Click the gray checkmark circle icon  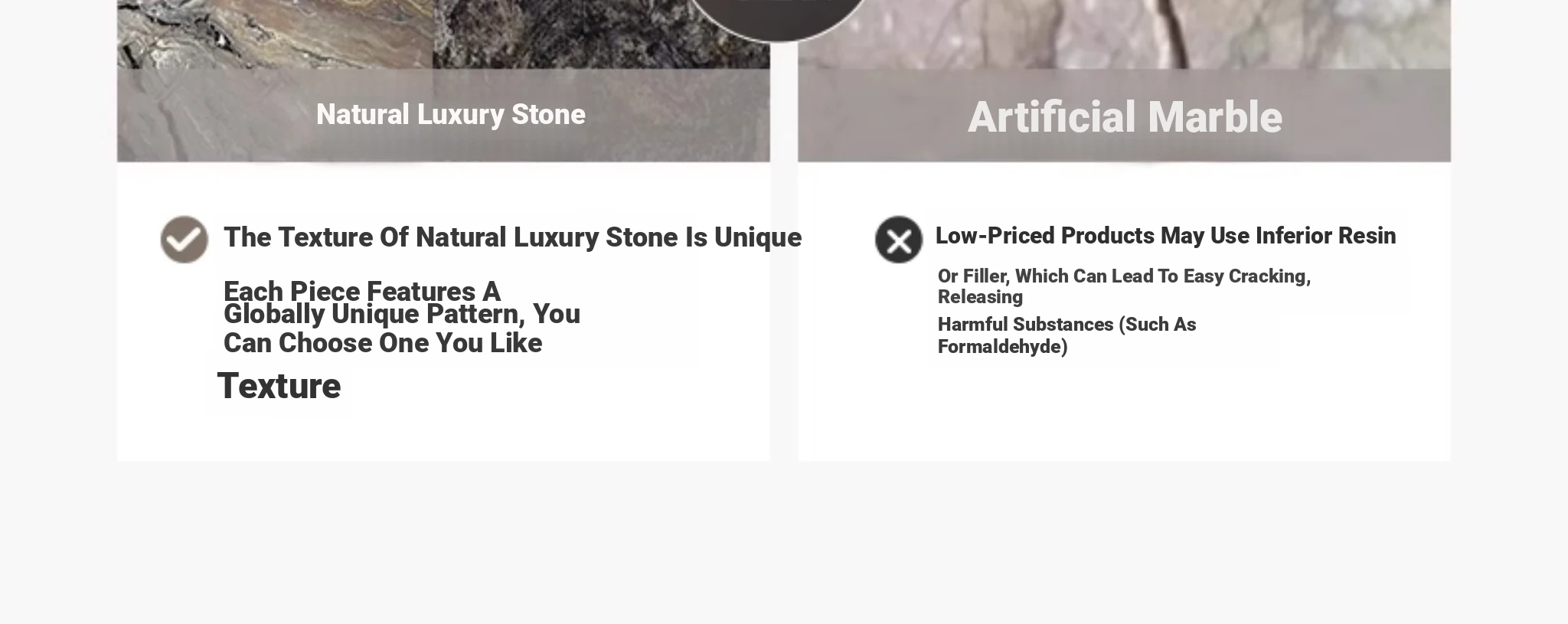[184, 239]
